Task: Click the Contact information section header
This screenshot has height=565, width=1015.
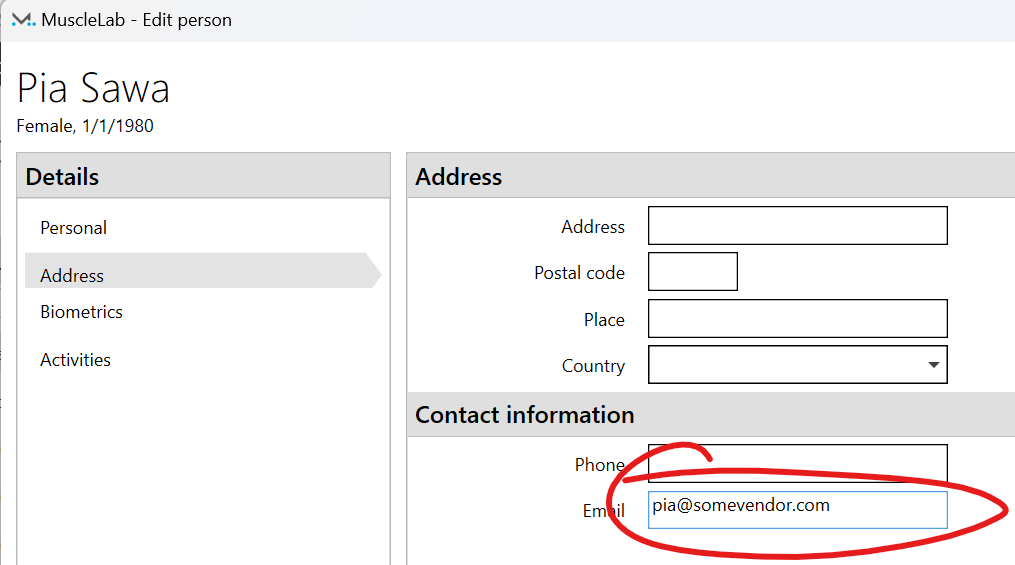Action: (711, 414)
